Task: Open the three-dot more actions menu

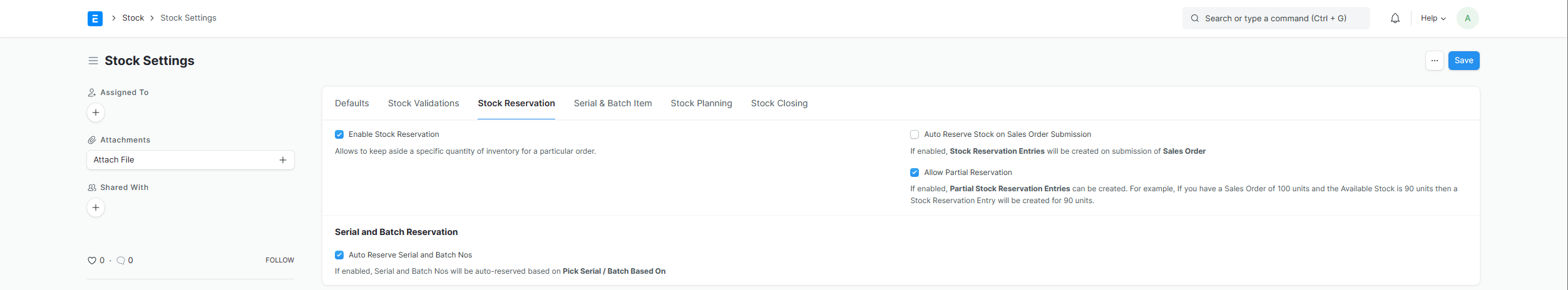Action: click(x=1434, y=61)
